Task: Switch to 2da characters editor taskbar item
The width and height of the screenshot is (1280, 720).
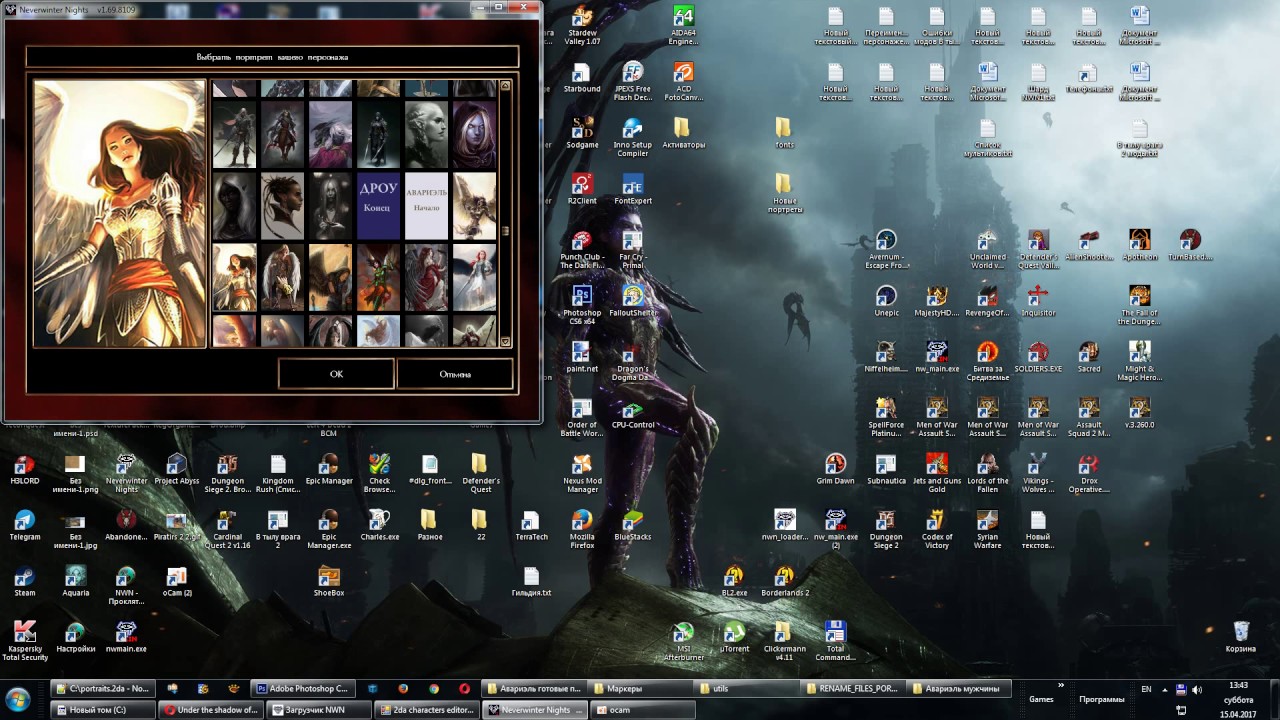Action: (427, 710)
